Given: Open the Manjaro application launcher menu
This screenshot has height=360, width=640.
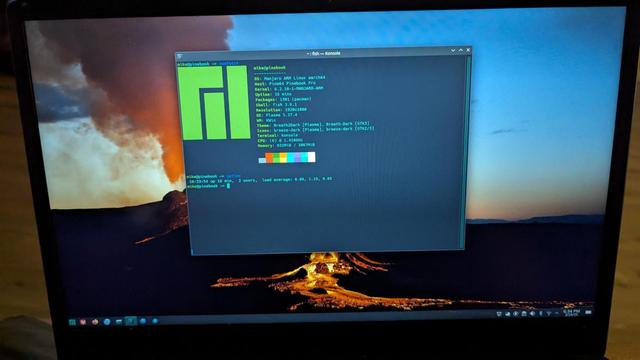Looking at the screenshot, I should (72, 322).
